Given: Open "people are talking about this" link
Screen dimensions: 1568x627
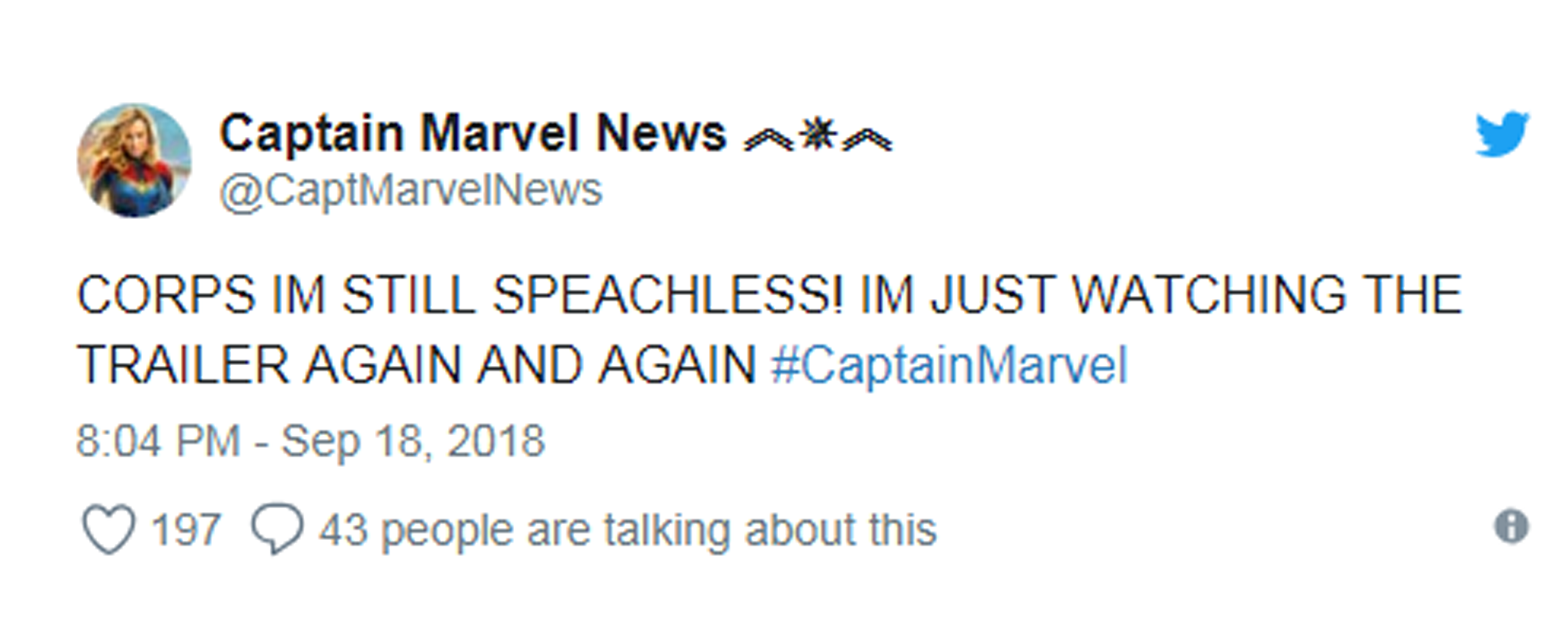Looking at the screenshot, I should 659,530.
